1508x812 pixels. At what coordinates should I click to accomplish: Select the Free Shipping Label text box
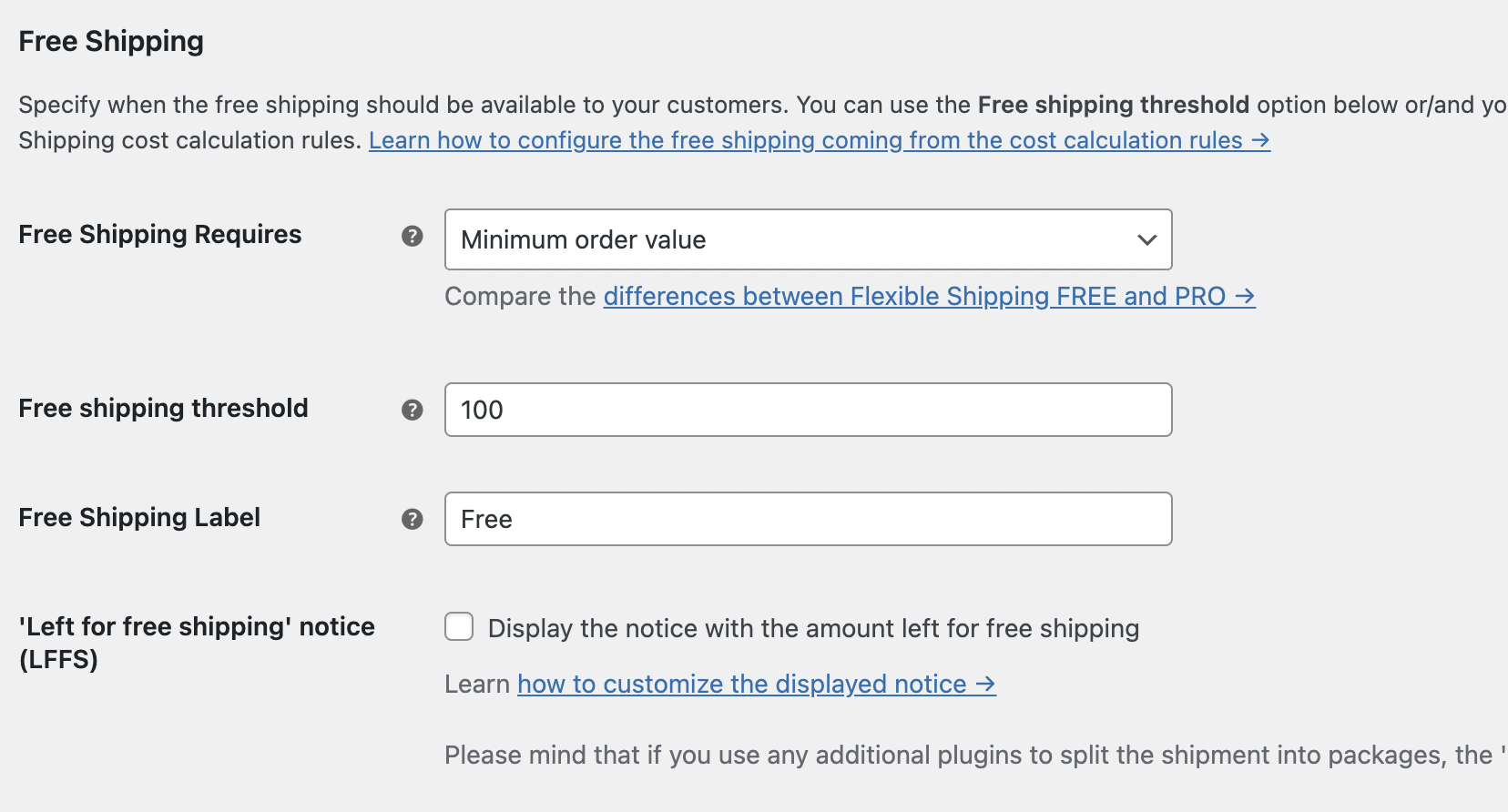point(807,518)
